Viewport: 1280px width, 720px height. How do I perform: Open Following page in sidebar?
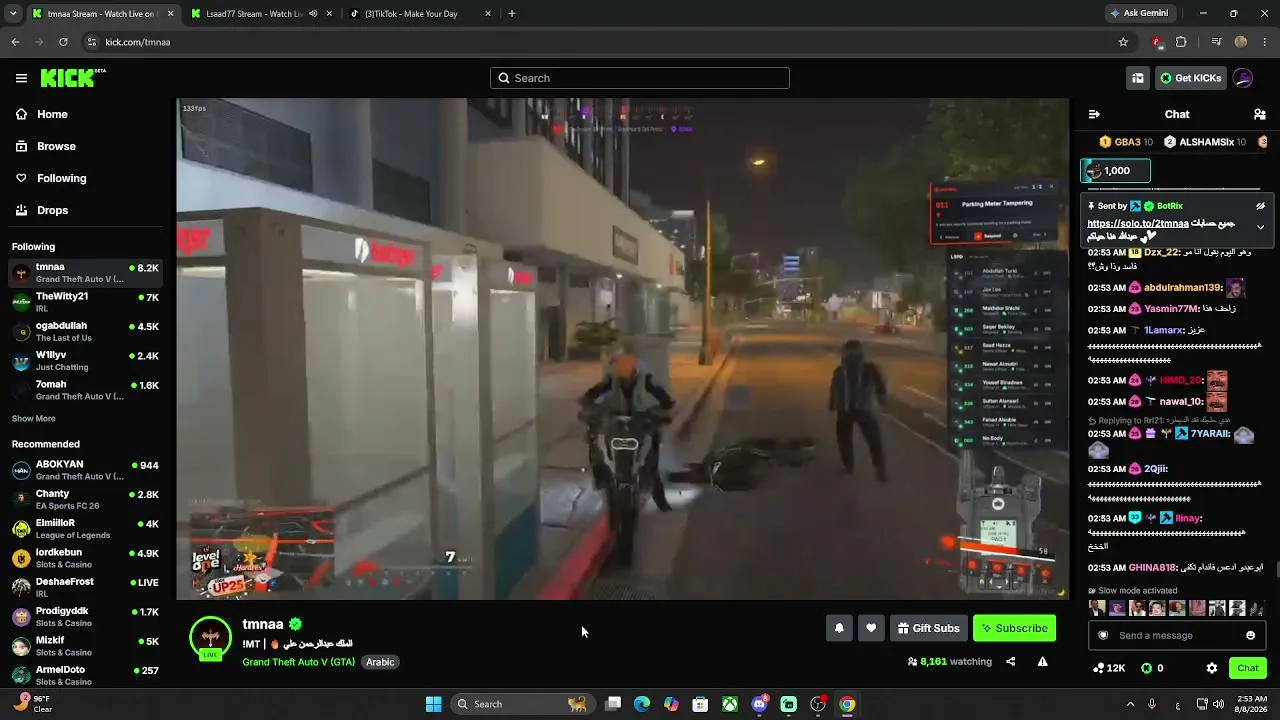click(87, 178)
